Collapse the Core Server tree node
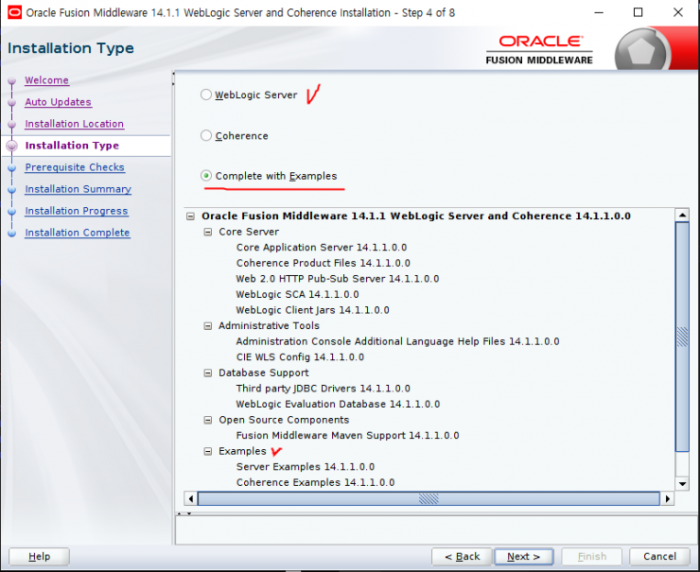Image resolution: width=700 pixels, height=572 pixels. [x=208, y=232]
